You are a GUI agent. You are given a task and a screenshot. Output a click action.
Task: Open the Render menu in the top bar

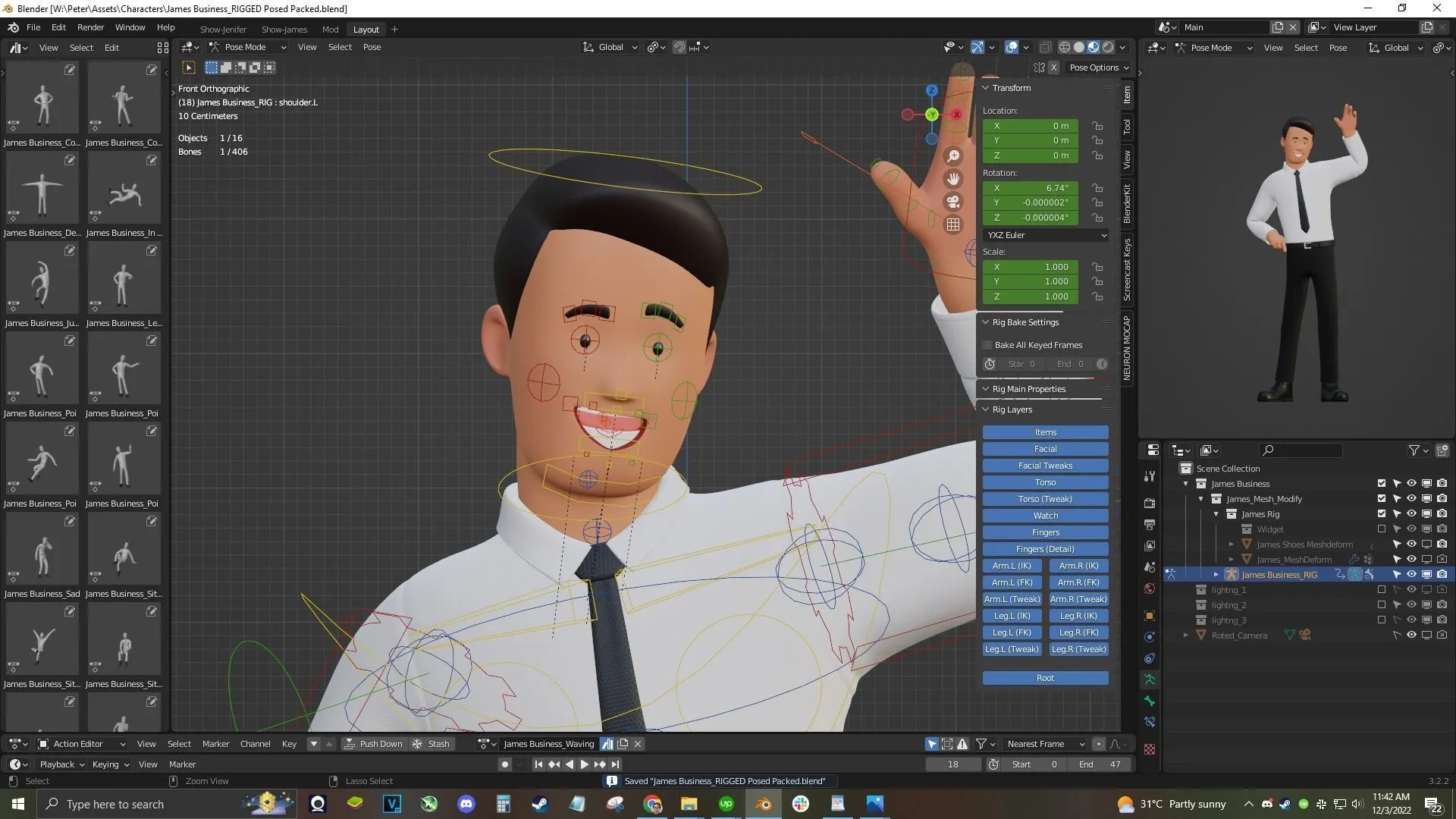click(x=90, y=27)
